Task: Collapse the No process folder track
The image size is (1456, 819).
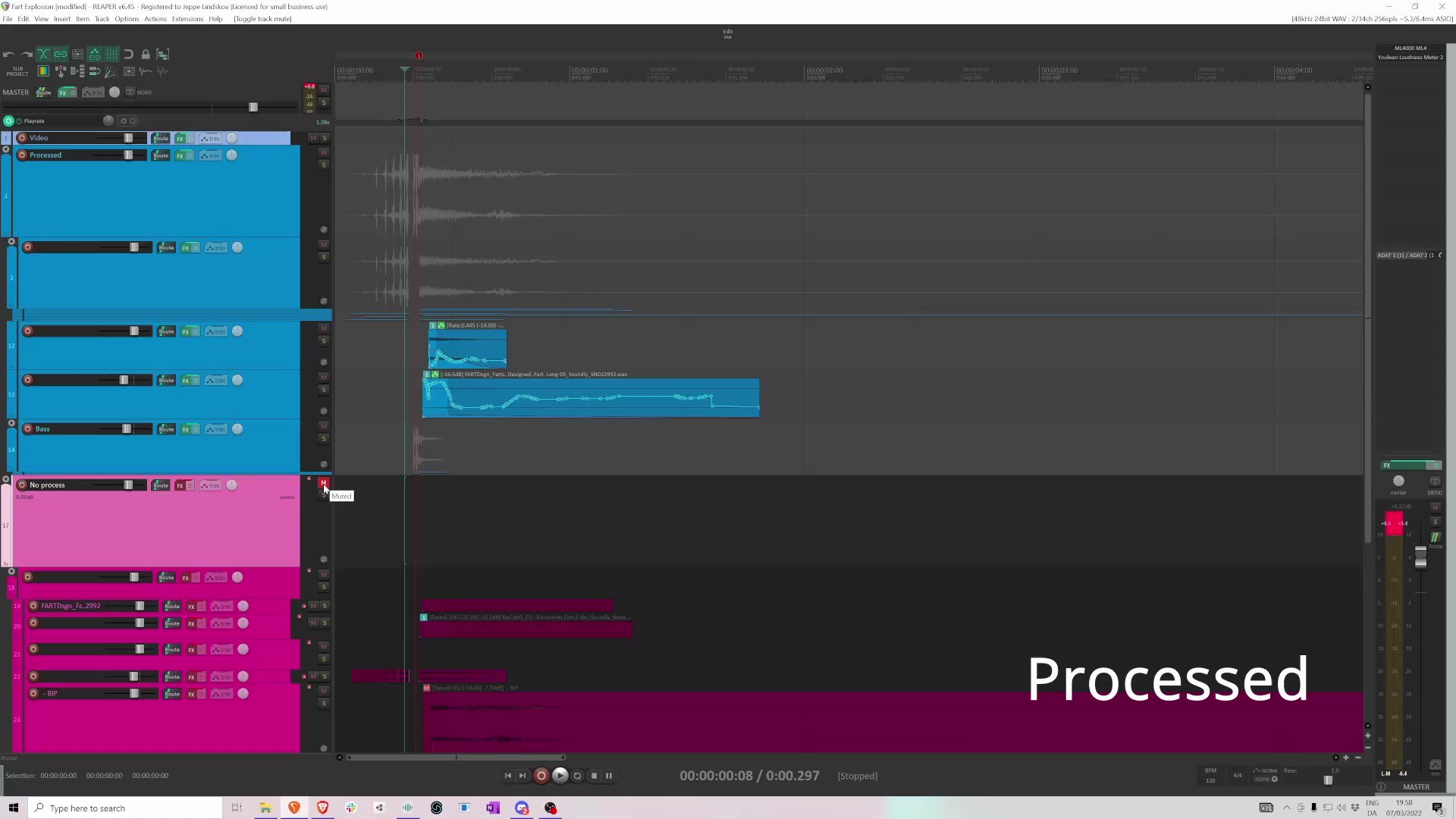Action: [x=6, y=480]
